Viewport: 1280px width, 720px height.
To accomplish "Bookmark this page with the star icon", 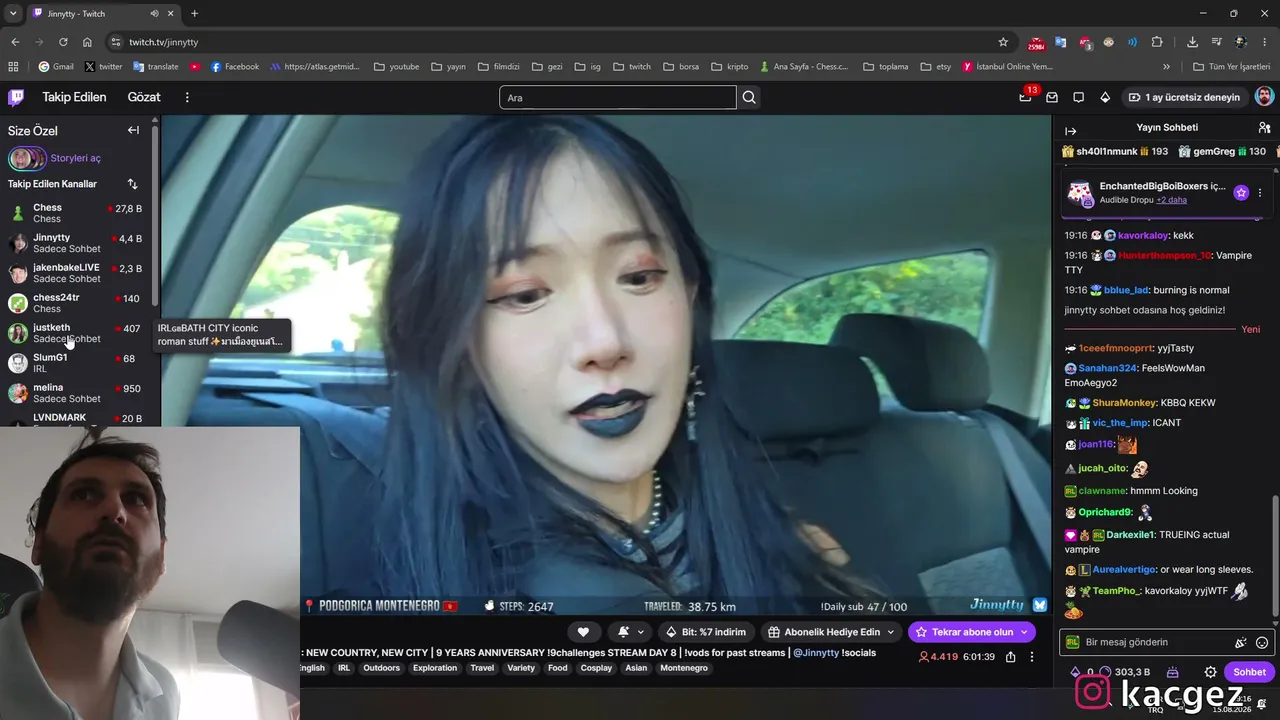I will click(1003, 42).
